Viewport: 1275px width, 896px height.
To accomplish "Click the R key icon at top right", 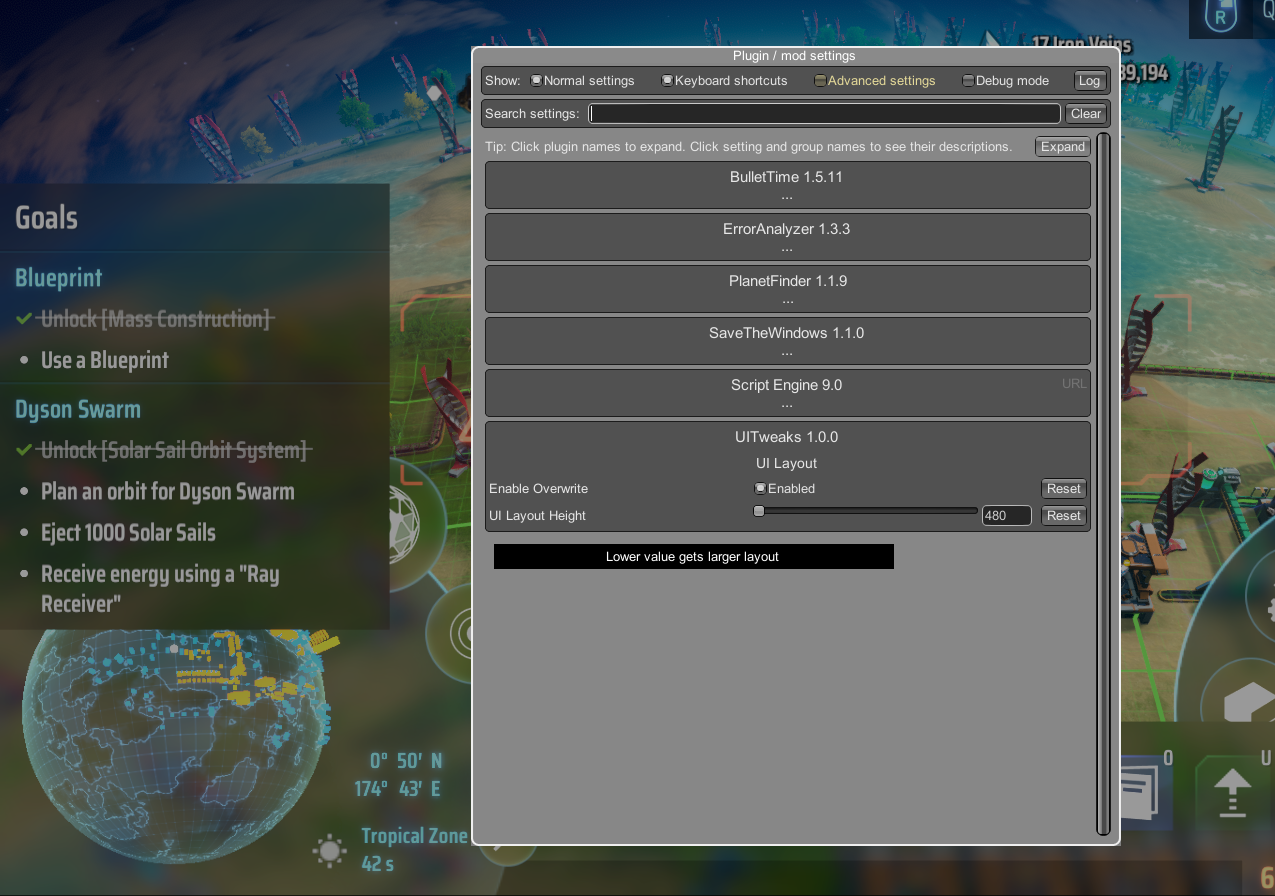I will pos(1220,14).
